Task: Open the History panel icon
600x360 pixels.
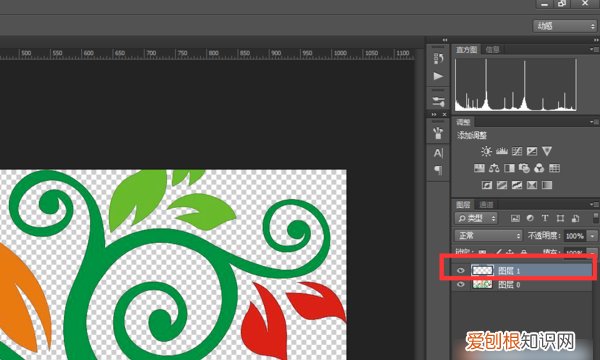Action: [x=438, y=59]
